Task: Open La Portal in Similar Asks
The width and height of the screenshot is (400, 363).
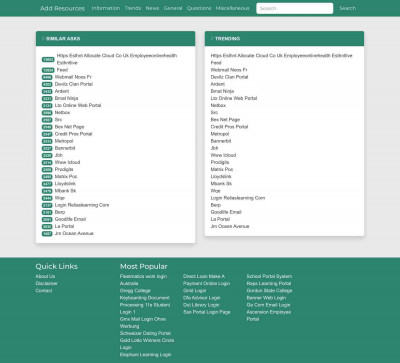Action: (64, 226)
